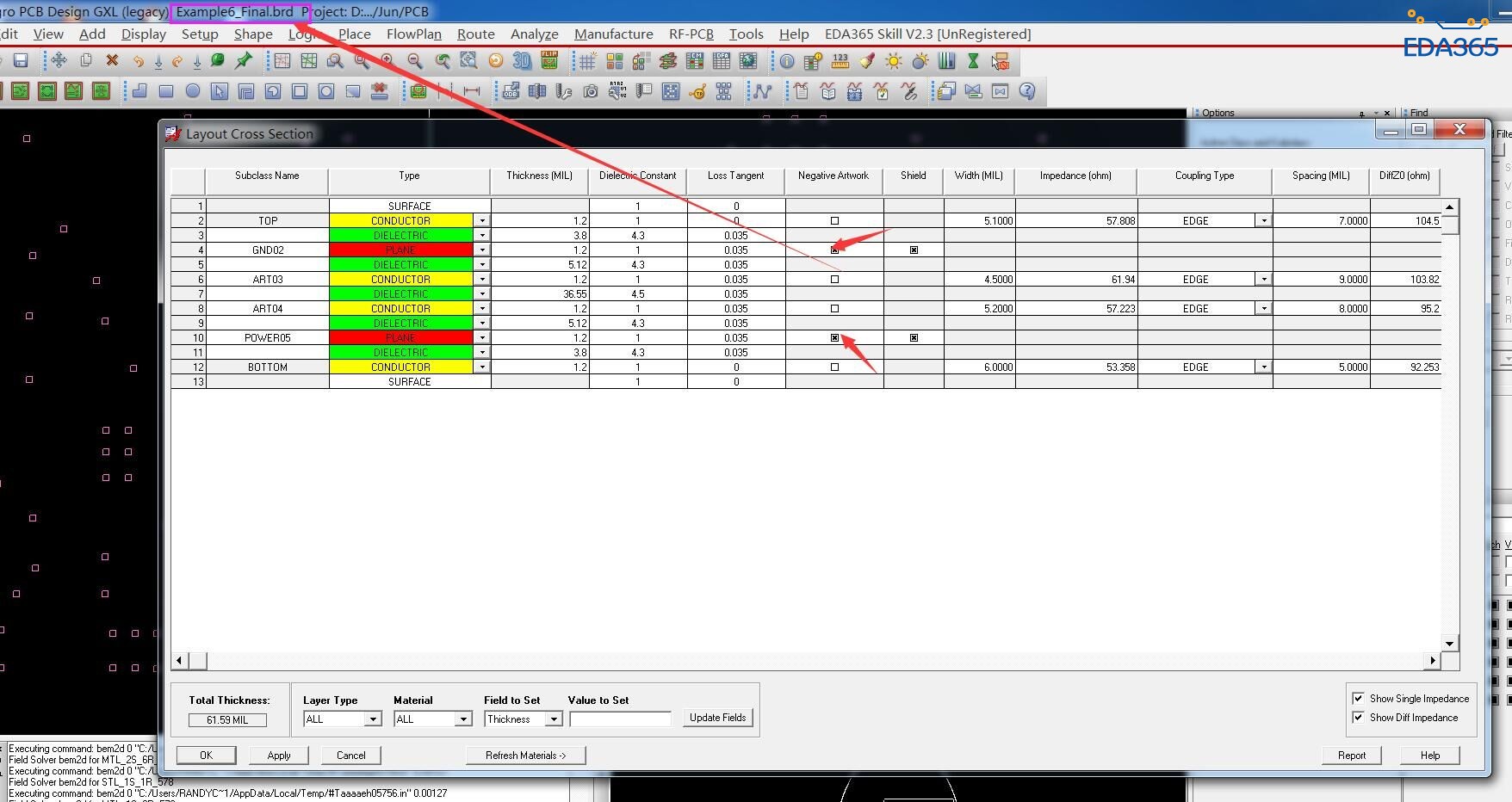Click the Undo arrow icon

point(138,61)
